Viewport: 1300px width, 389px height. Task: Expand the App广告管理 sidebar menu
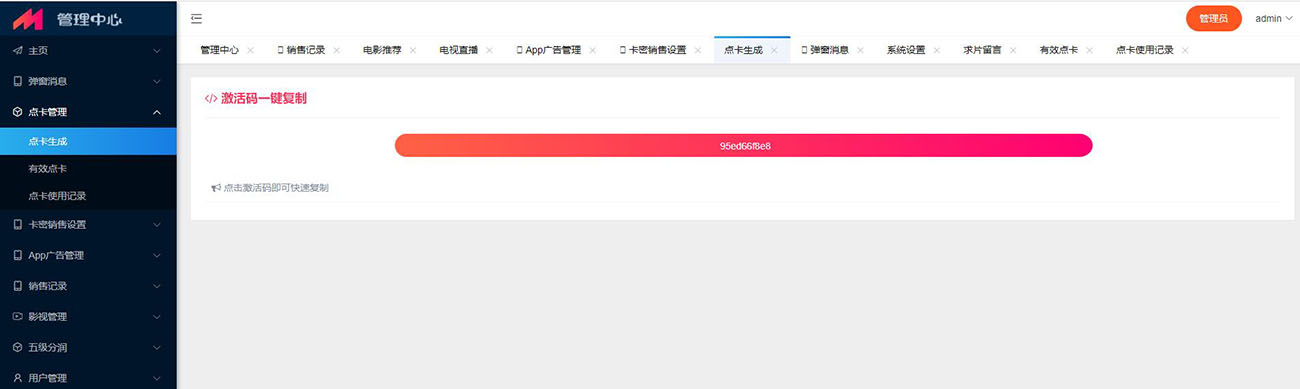pos(156,255)
